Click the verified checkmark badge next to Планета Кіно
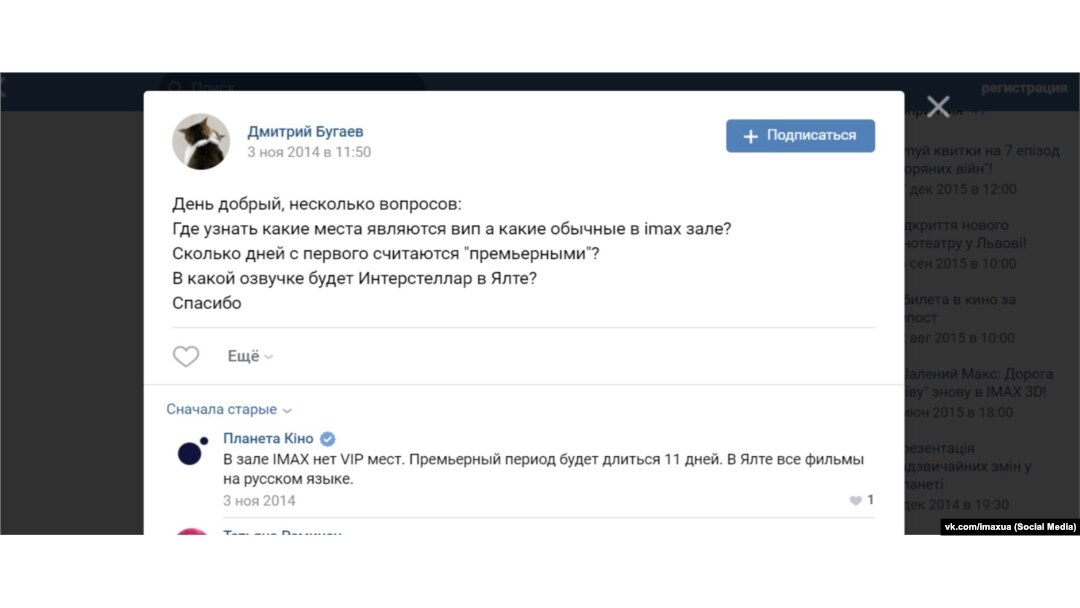Viewport: 1080px width, 608px height. [328, 439]
